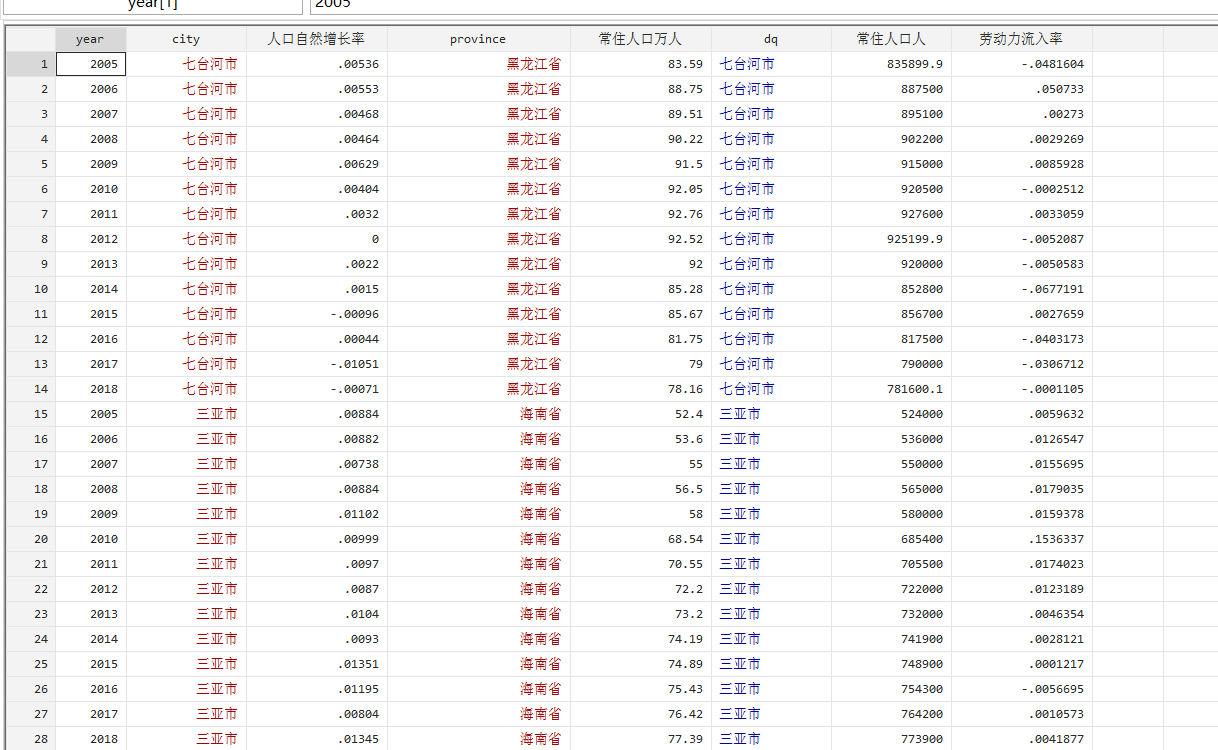Select the province column header
This screenshot has height=750, width=1218.
478,39
